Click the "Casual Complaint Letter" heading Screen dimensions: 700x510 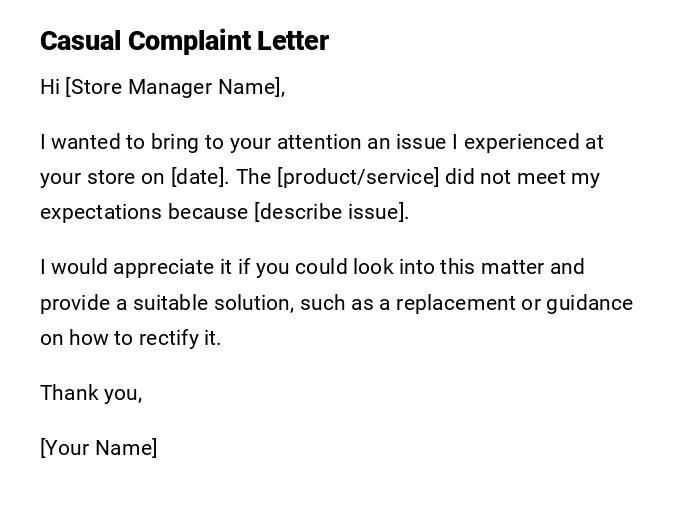point(184,41)
